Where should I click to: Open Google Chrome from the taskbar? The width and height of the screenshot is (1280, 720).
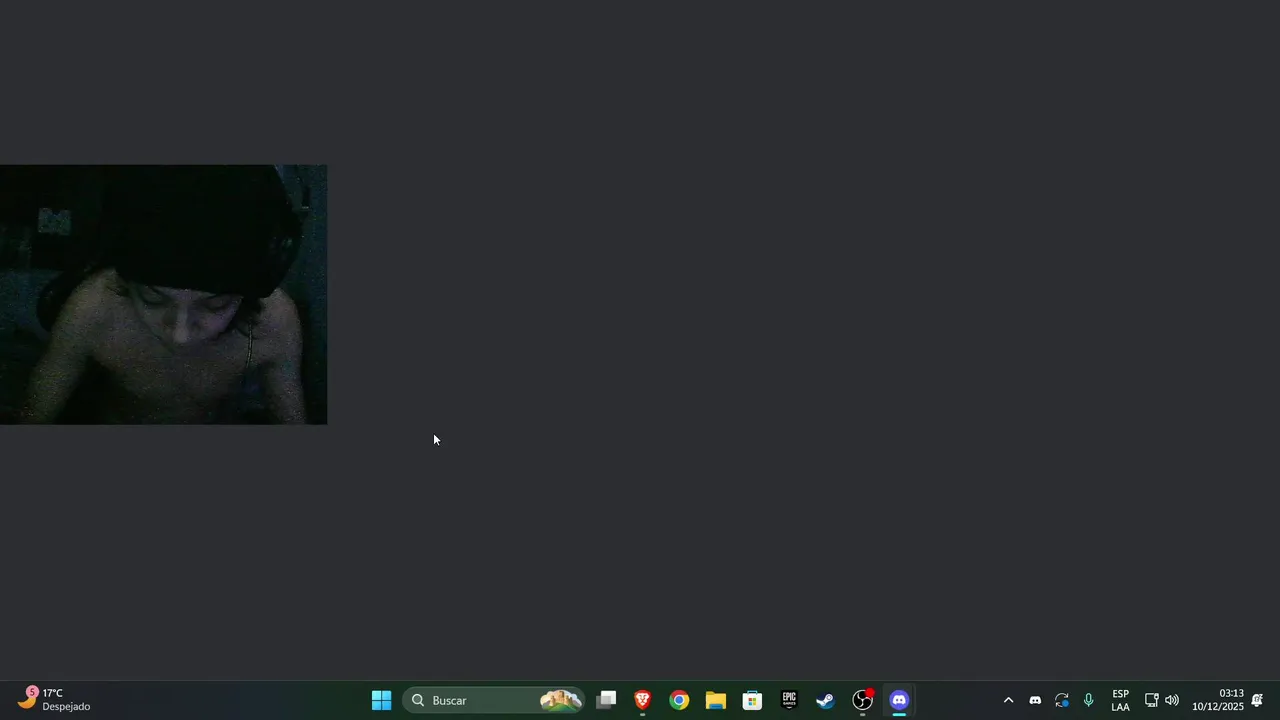679,700
